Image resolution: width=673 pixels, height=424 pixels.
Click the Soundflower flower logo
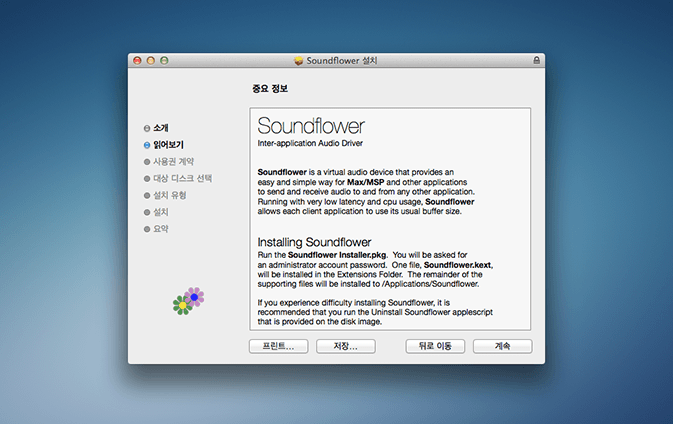point(188,301)
